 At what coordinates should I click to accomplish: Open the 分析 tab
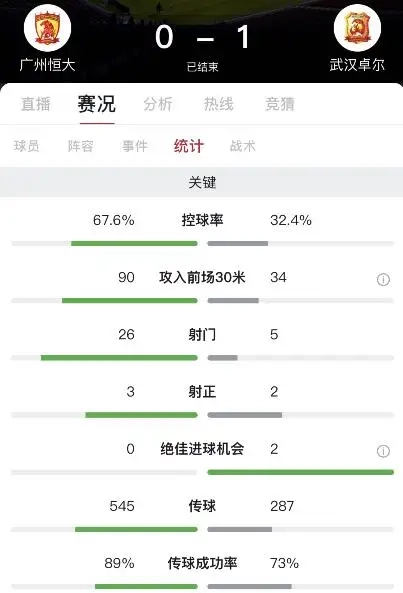point(158,104)
